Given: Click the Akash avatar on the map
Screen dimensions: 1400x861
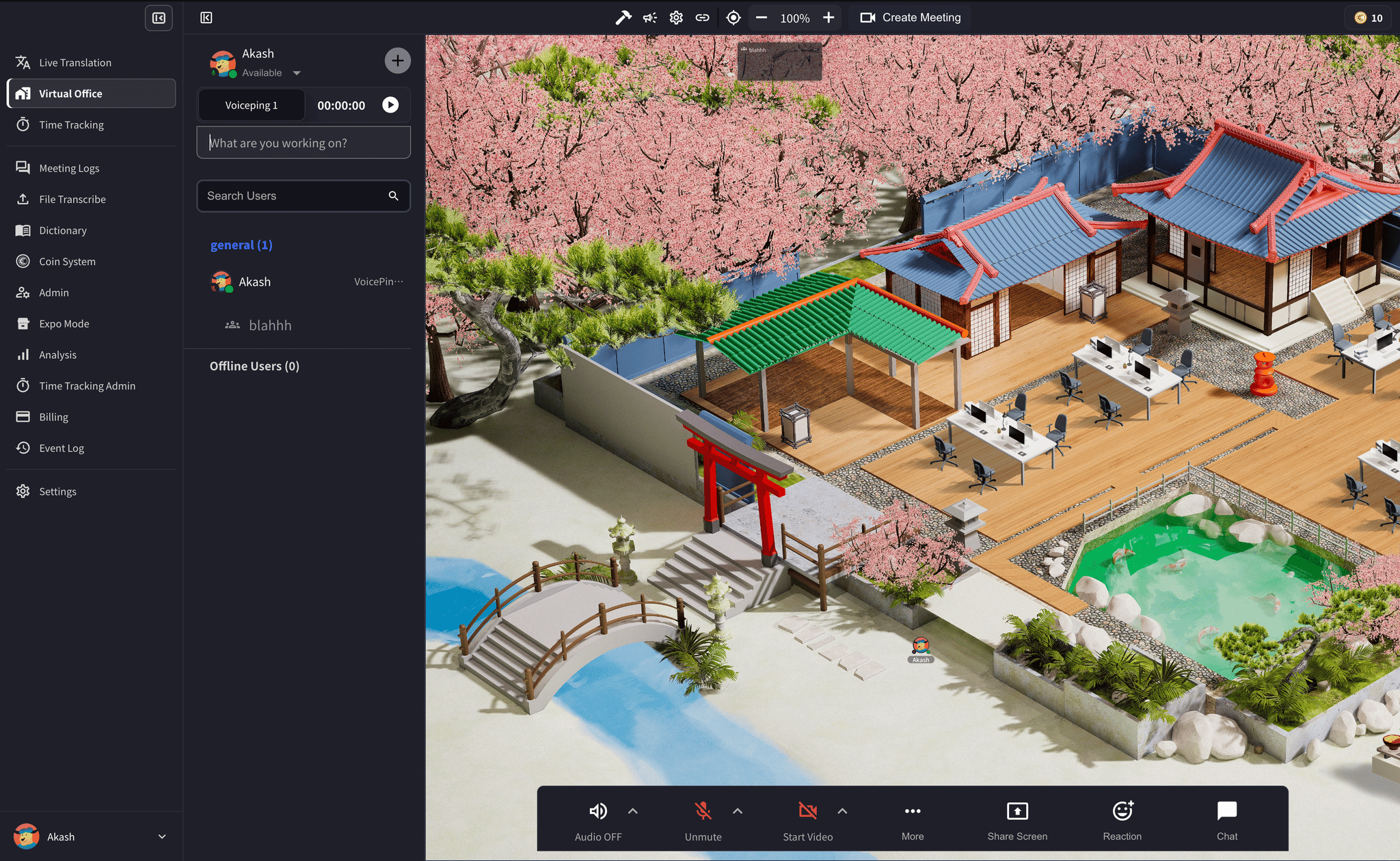Looking at the screenshot, I should click(921, 646).
